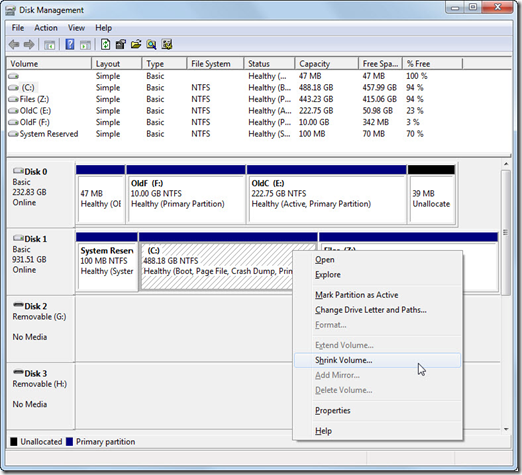Select the OldF (F:) 10.00 GB partition block

click(186, 194)
